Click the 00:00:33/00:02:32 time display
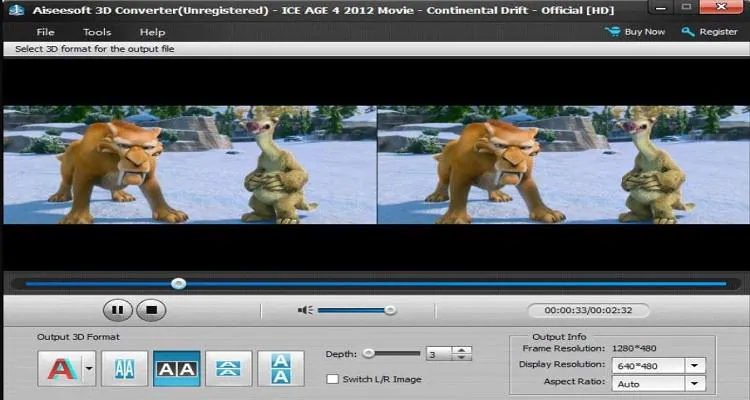 588,310
